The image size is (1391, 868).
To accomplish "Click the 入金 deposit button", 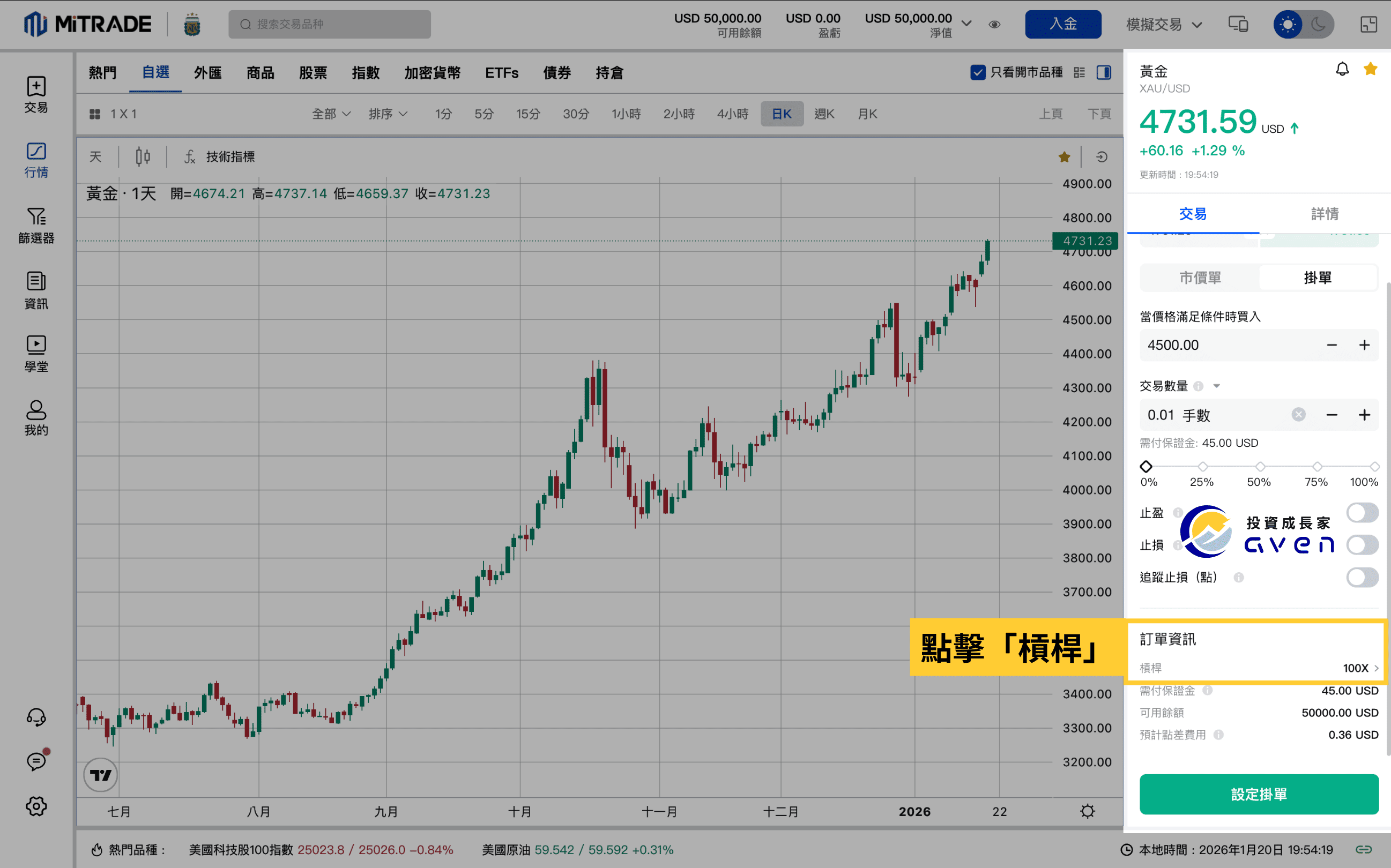I will (1063, 24).
